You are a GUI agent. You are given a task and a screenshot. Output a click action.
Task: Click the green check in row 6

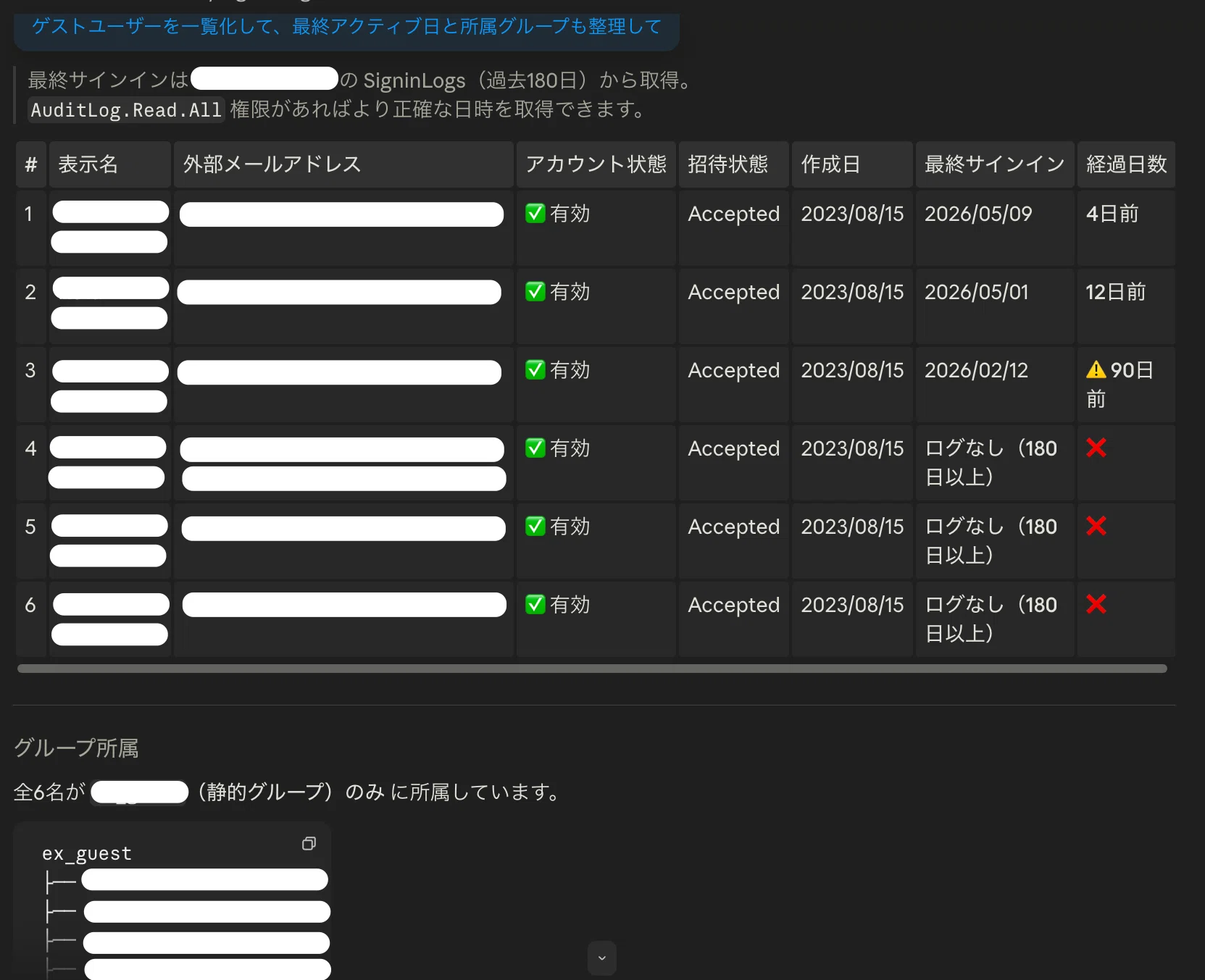(x=535, y=605)
